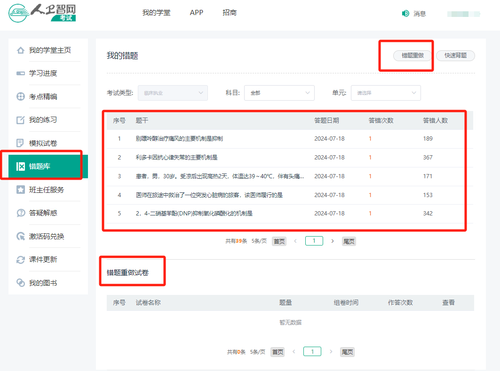
Task: Go to next page arrow of 错题 list
Action: 332,241
